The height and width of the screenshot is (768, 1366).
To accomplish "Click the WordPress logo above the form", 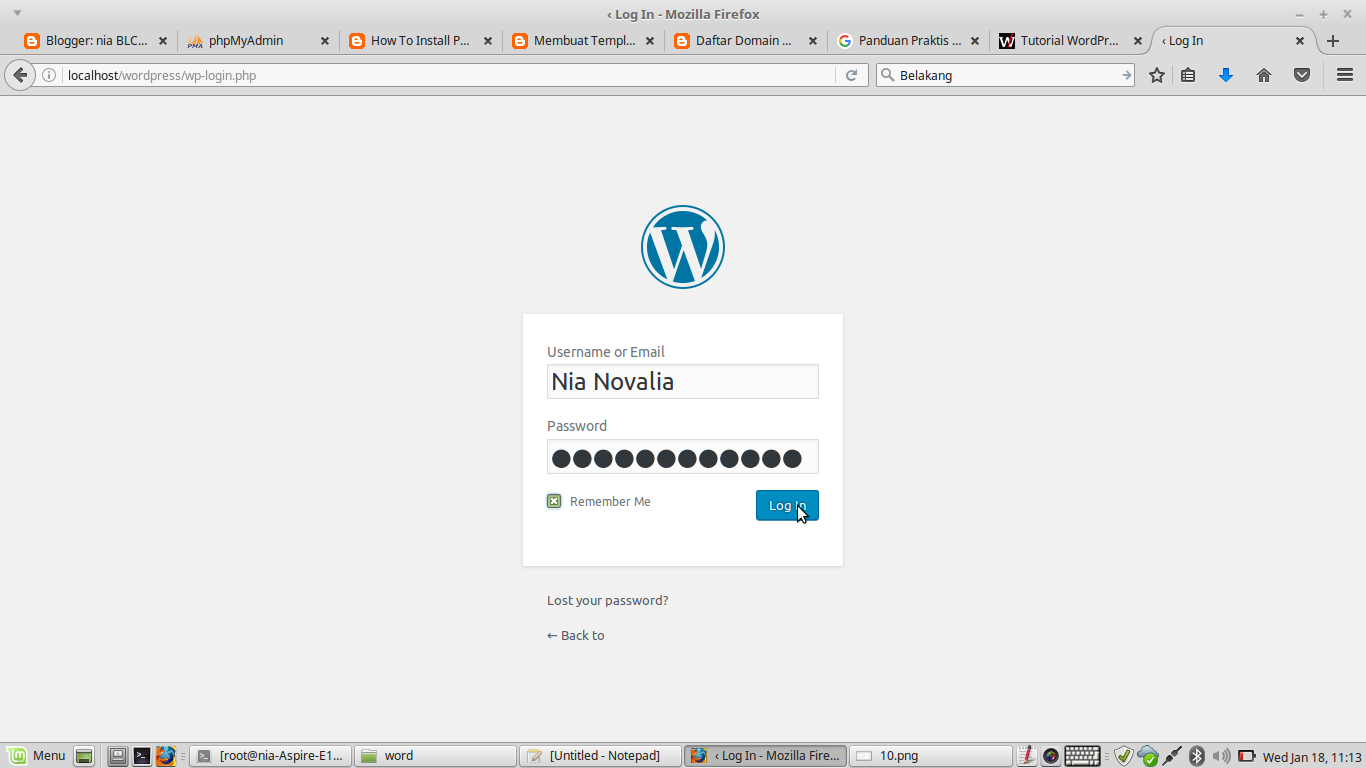I will pos(683,247).
